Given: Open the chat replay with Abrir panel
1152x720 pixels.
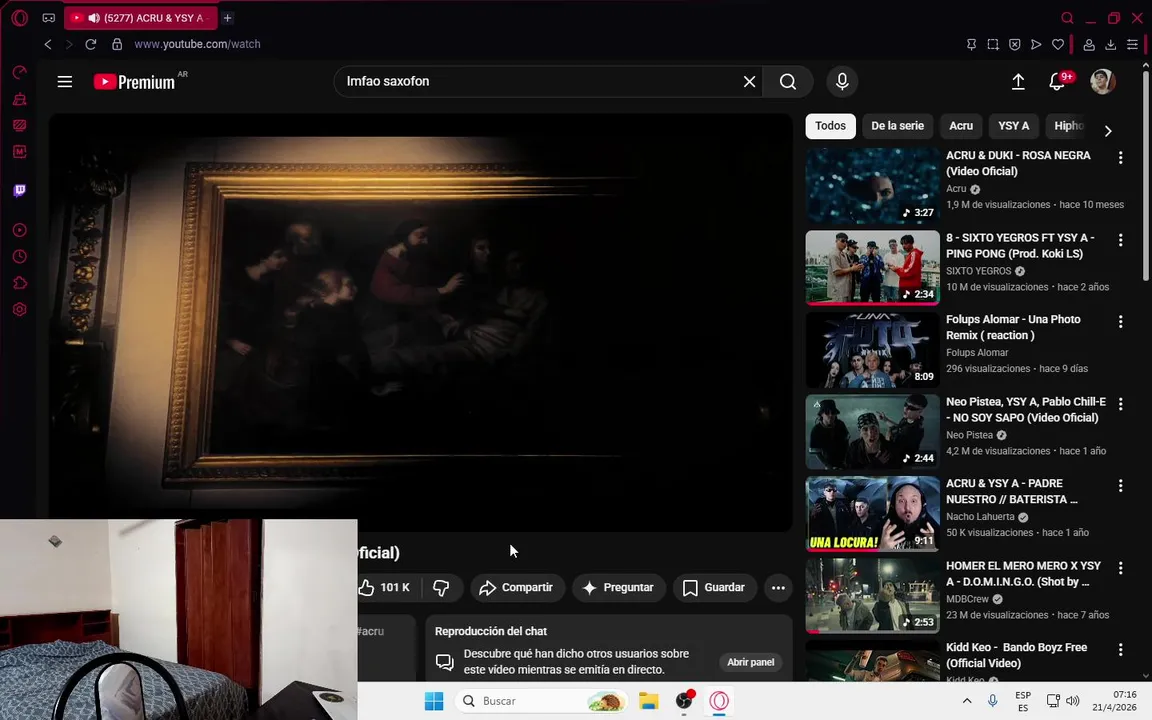Looking at the screenshot, I should [x=750, y=662].
